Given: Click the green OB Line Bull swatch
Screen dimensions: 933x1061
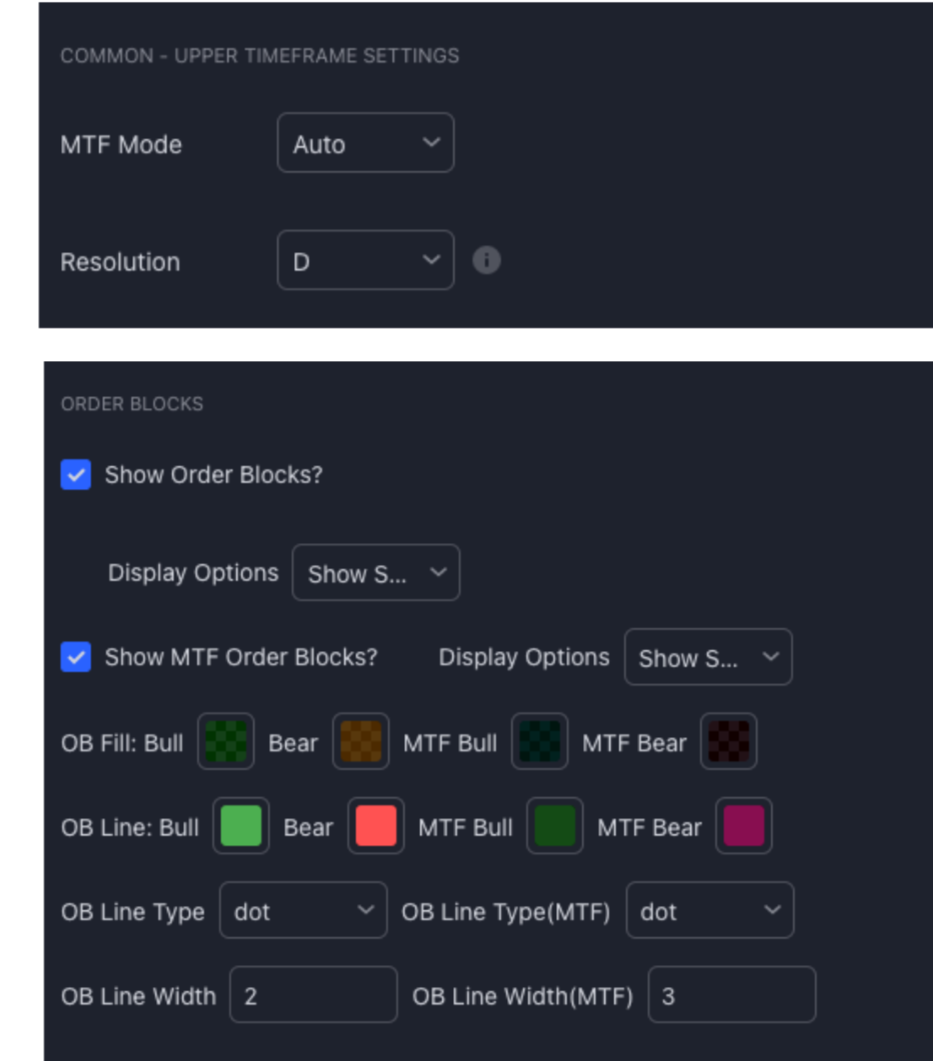Looking at the screenshot, I should [241, 827].
